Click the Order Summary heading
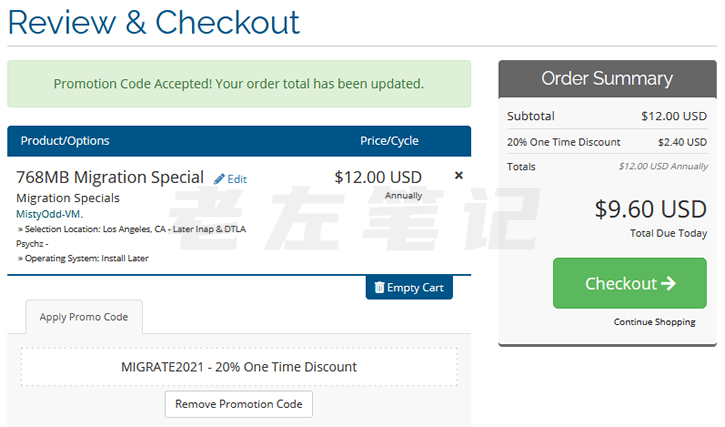Image resolution: width=725 pixels, height=427 pixels. click(x=607, y=79)
